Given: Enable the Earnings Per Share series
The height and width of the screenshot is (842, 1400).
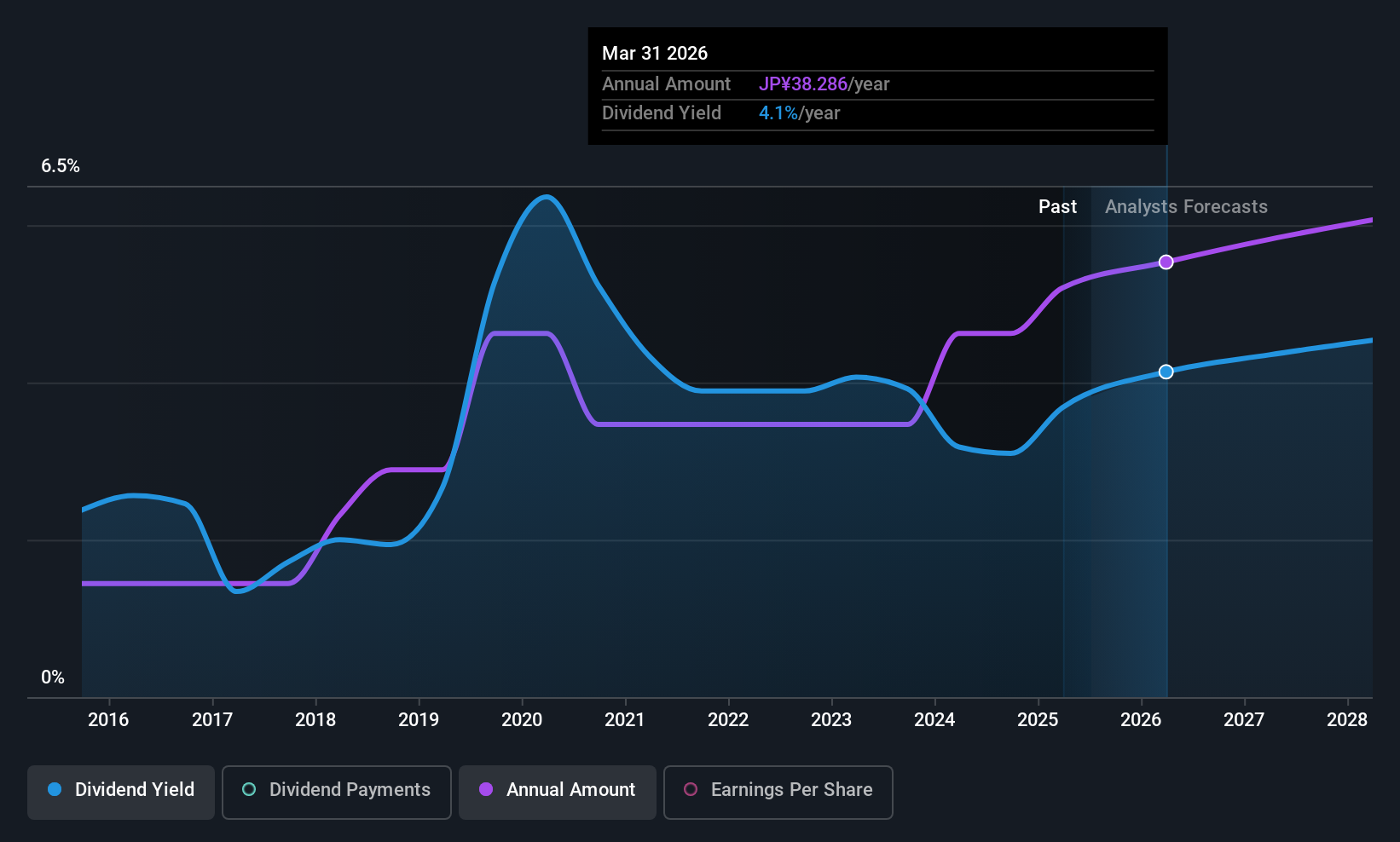Looking at the screenshot, I should click(778, 793).
